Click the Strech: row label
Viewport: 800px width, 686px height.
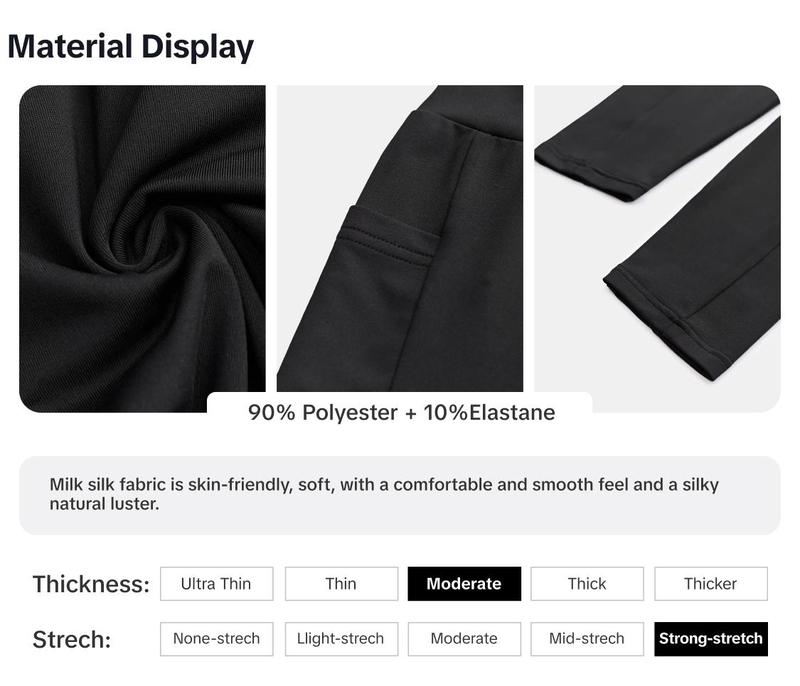coord(72,639)
